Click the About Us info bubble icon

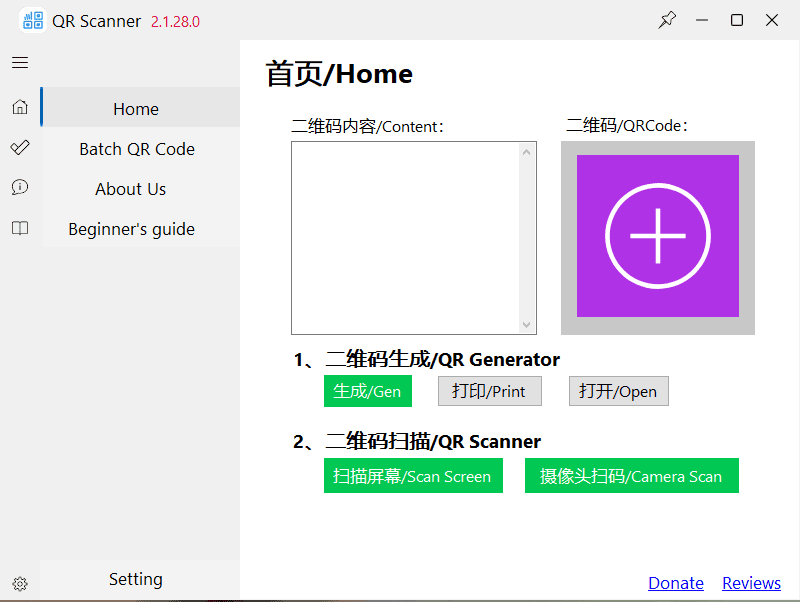20,187
